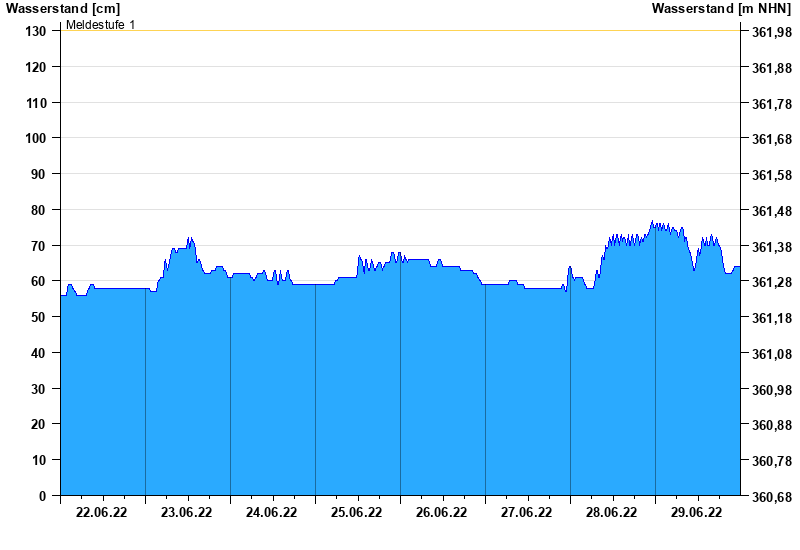Click the date label 28.06.22
The height and width of the screenshot is (550, 800).
611,512
